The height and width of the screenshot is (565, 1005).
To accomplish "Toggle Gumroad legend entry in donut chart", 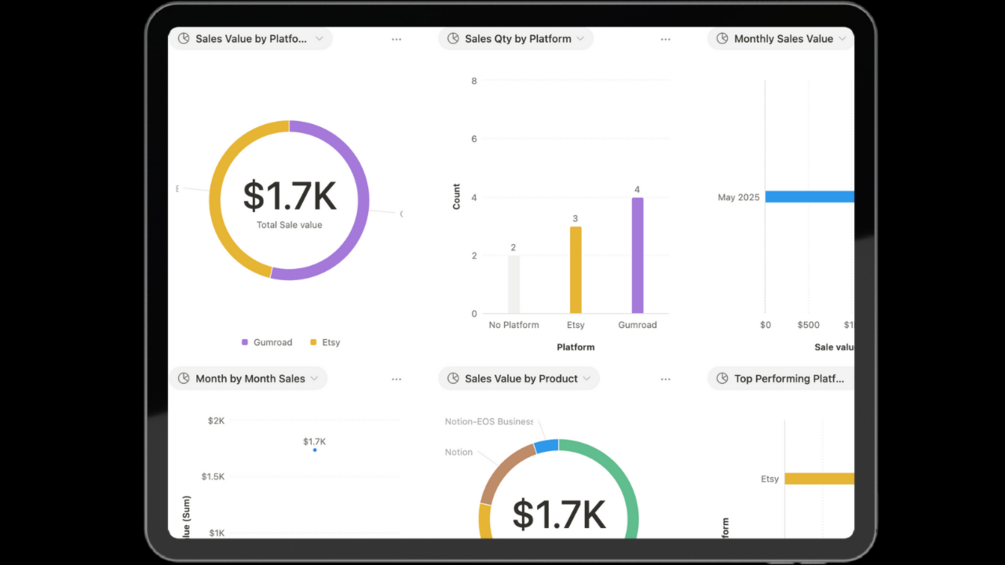I will coord(267,343).
